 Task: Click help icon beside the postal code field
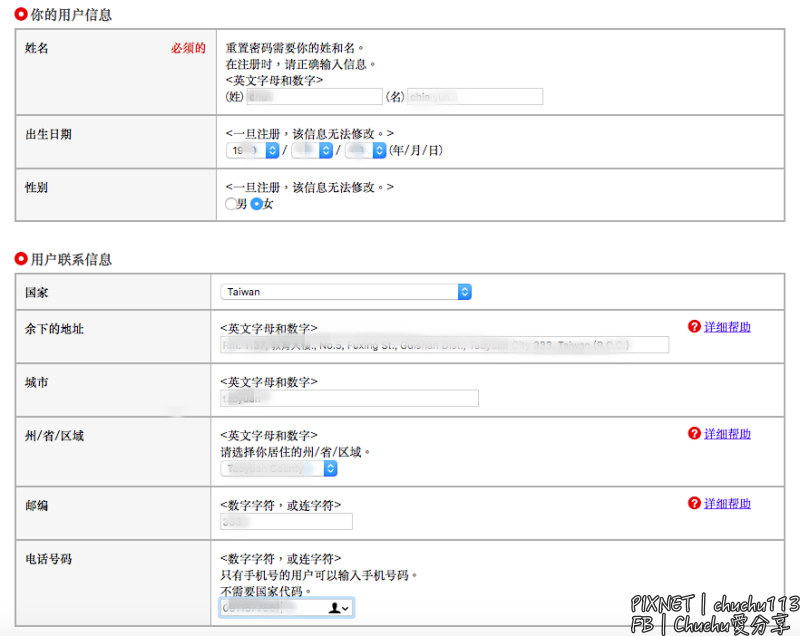694,504
